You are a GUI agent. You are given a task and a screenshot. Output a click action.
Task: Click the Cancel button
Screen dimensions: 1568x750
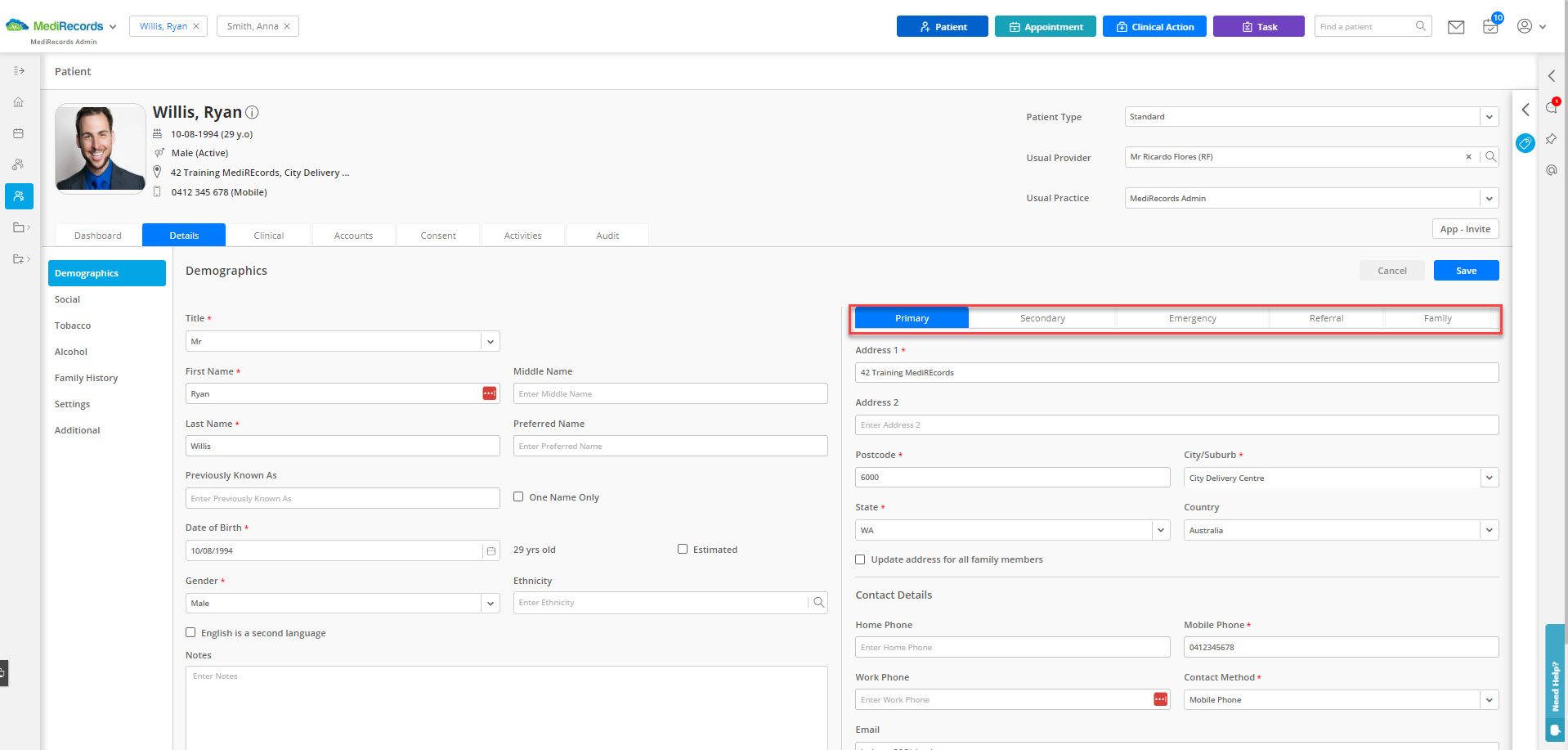click(1391, 271)
